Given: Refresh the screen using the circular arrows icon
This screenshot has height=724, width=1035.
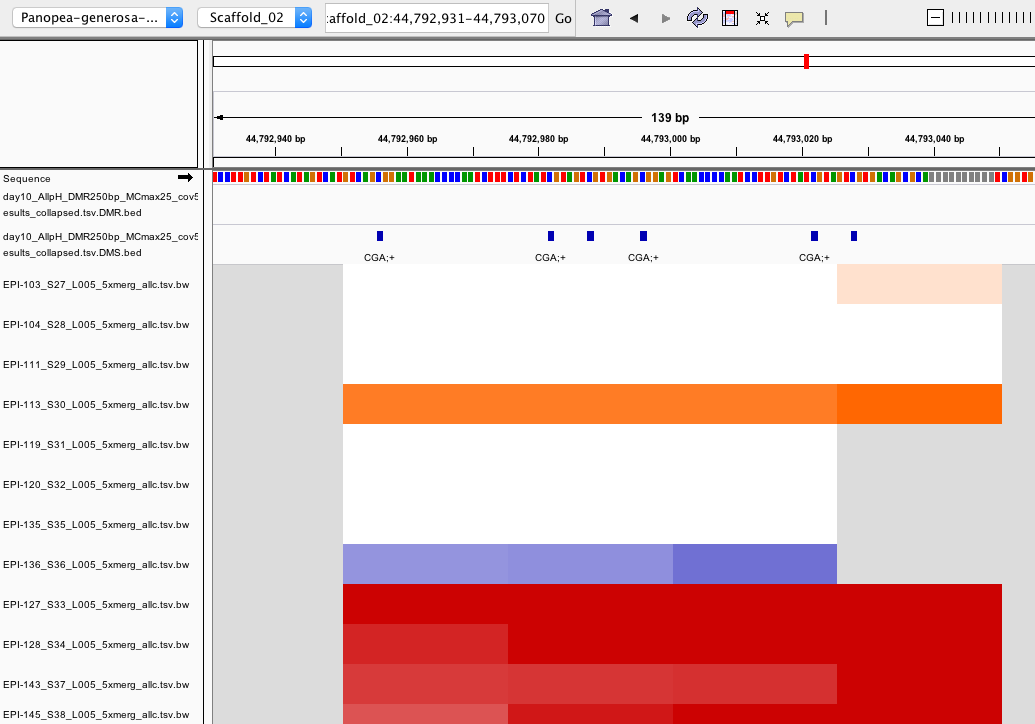Looking at the screenshot, I should point(697,17).
